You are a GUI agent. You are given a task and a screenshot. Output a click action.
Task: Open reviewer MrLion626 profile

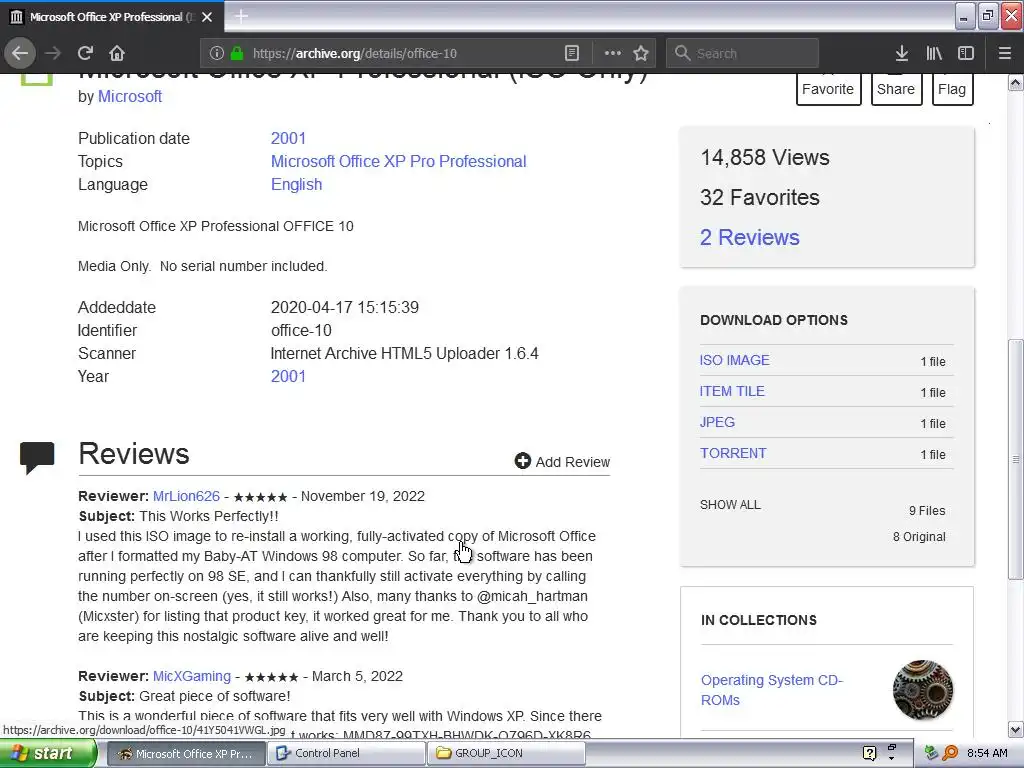pyautogui.click(x=186, y=496)
